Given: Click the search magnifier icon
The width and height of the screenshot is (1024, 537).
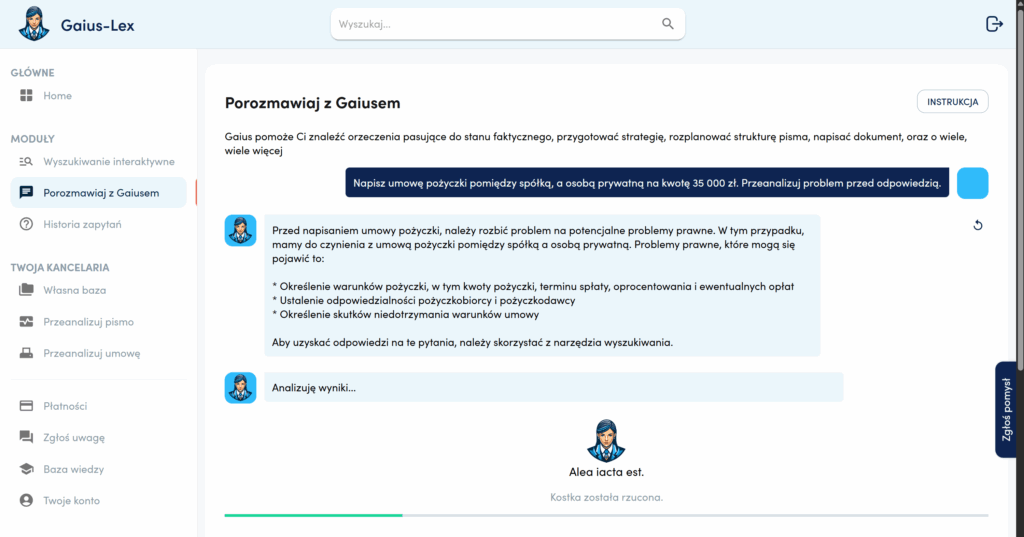Looking at the screenshot, I should [667, 24].
